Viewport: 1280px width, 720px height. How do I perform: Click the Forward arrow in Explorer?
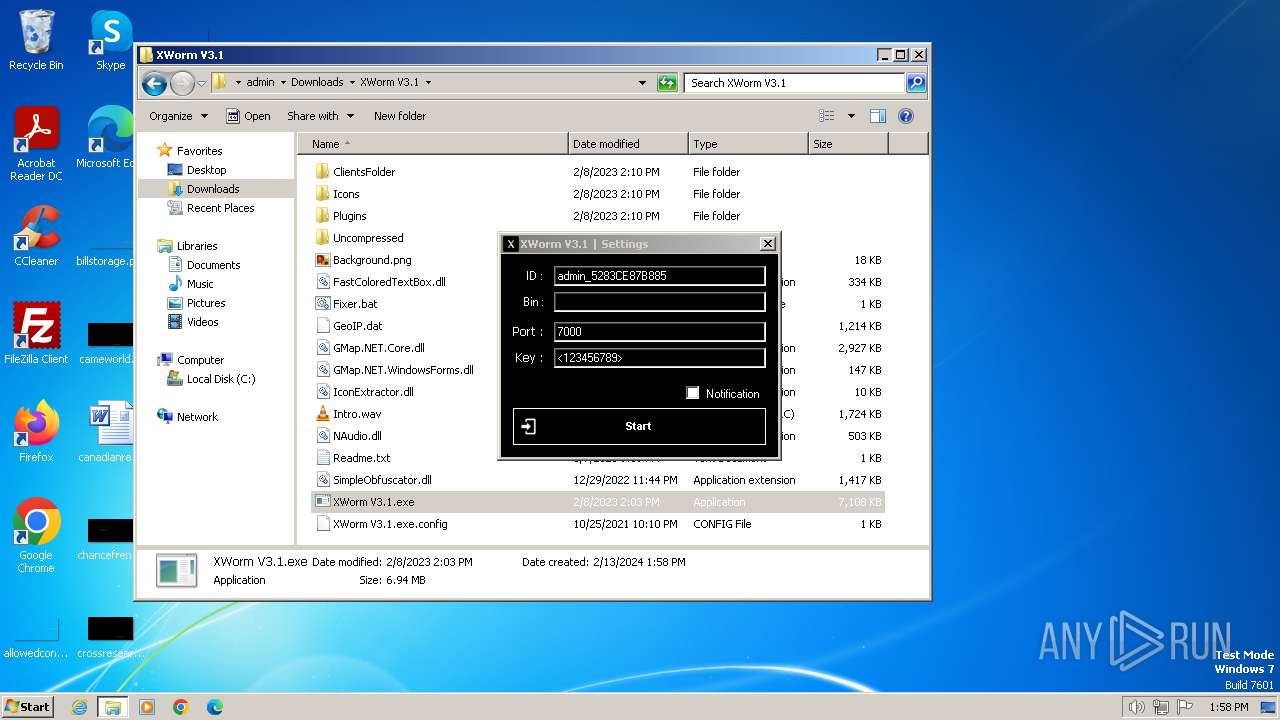point(182,83)
